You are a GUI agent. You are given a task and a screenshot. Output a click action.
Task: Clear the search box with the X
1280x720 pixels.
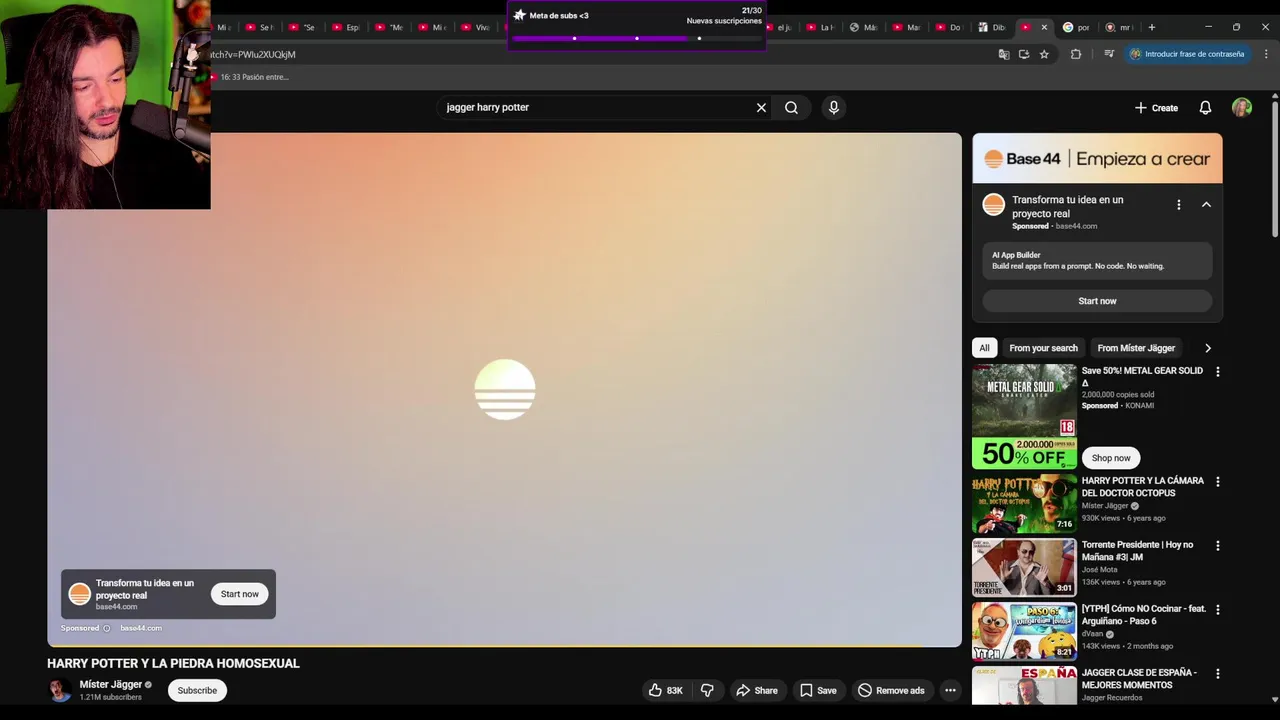click(x=761, y=107)
